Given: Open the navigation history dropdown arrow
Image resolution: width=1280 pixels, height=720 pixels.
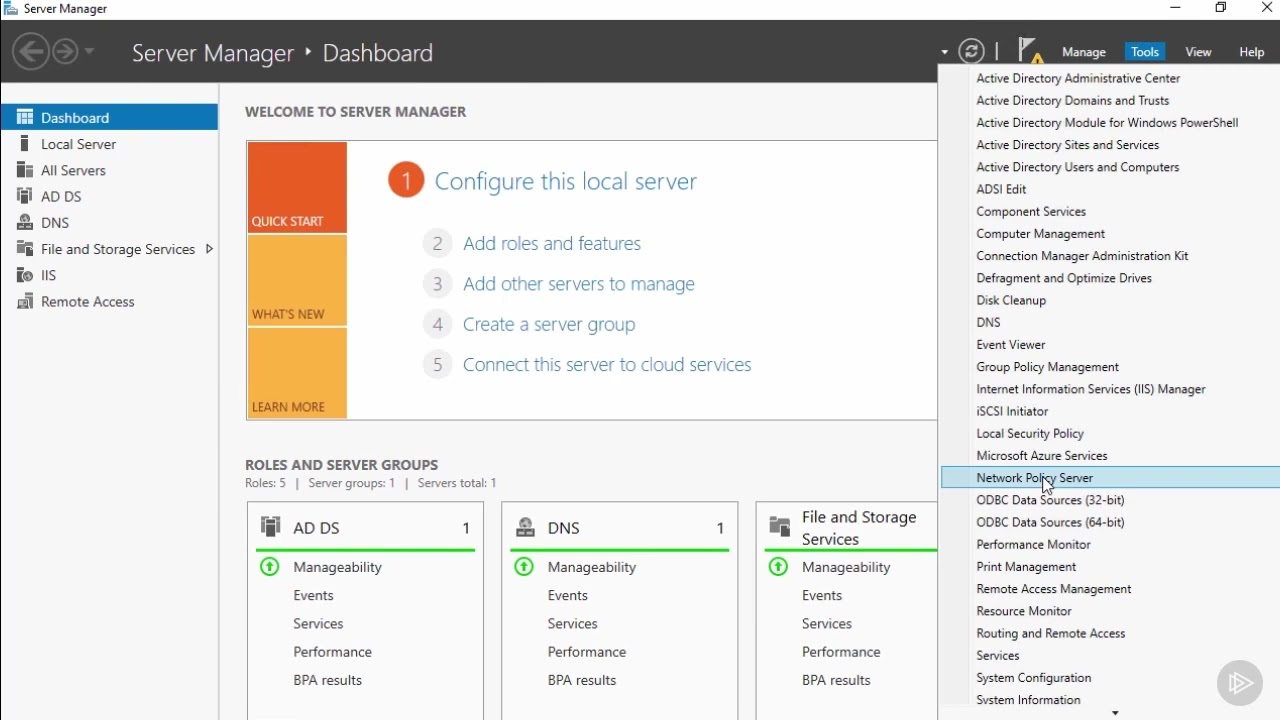Looking at the screenshot, I should [90, 51].
